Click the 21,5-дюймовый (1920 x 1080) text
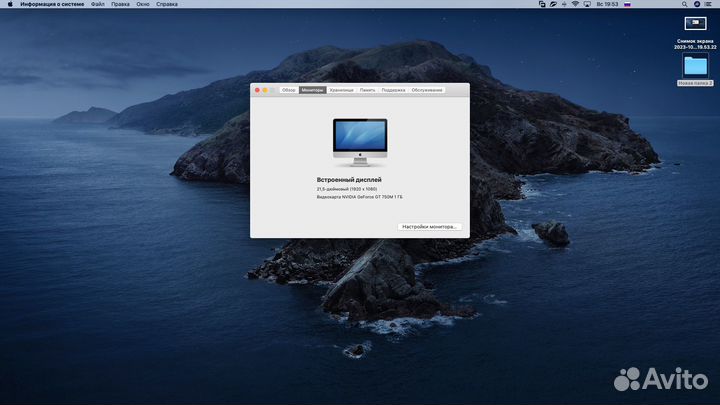This screenshot has width=720, height=405. pos(347,189)
